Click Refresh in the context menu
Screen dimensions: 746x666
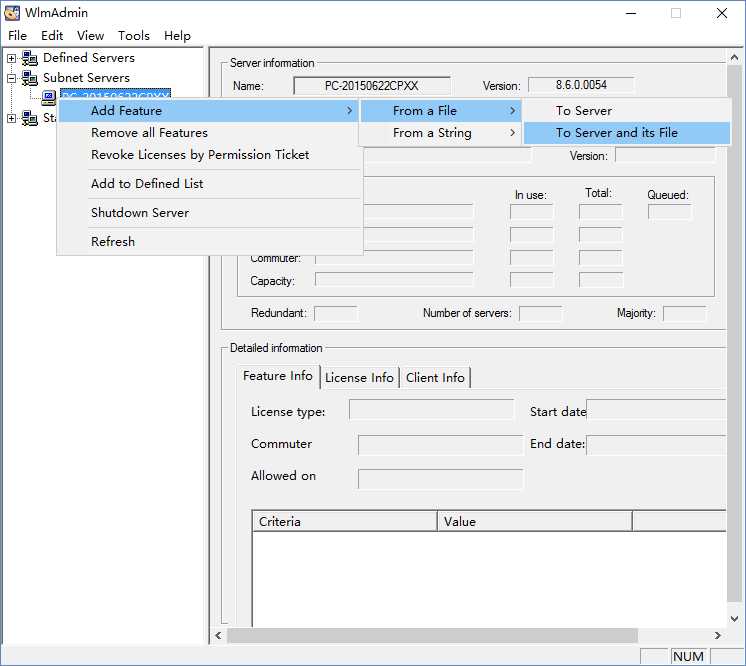(x=208, y=242)
